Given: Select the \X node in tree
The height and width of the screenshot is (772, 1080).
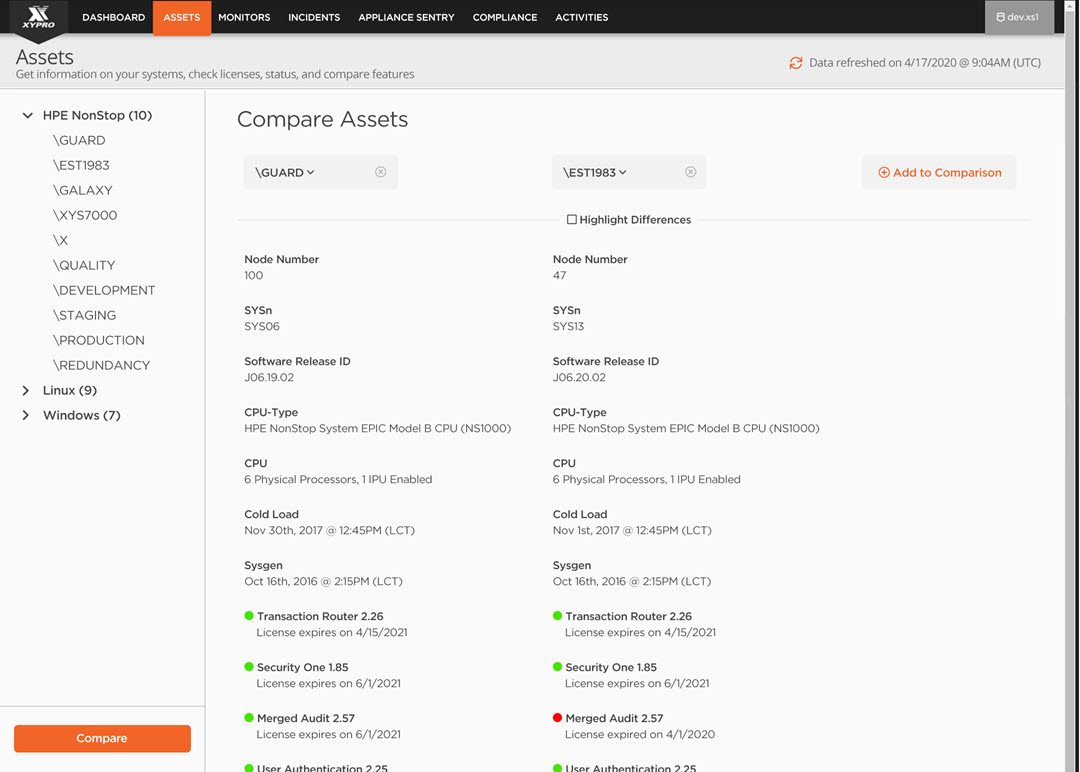Looking at the screenshot, I should pos(61,240).
